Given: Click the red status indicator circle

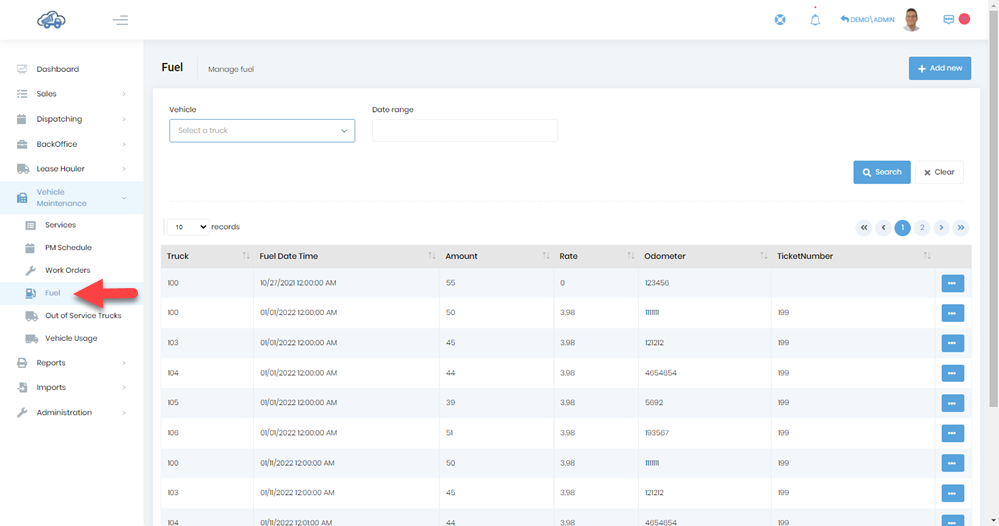Looking at the screenshot, I should (x=965, y=19).
